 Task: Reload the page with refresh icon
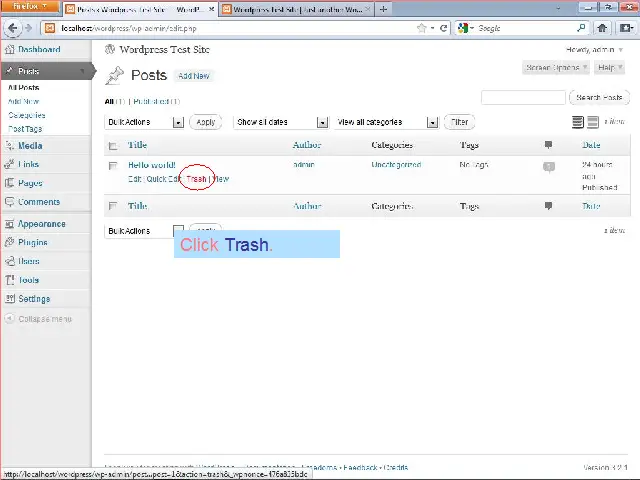443,28
